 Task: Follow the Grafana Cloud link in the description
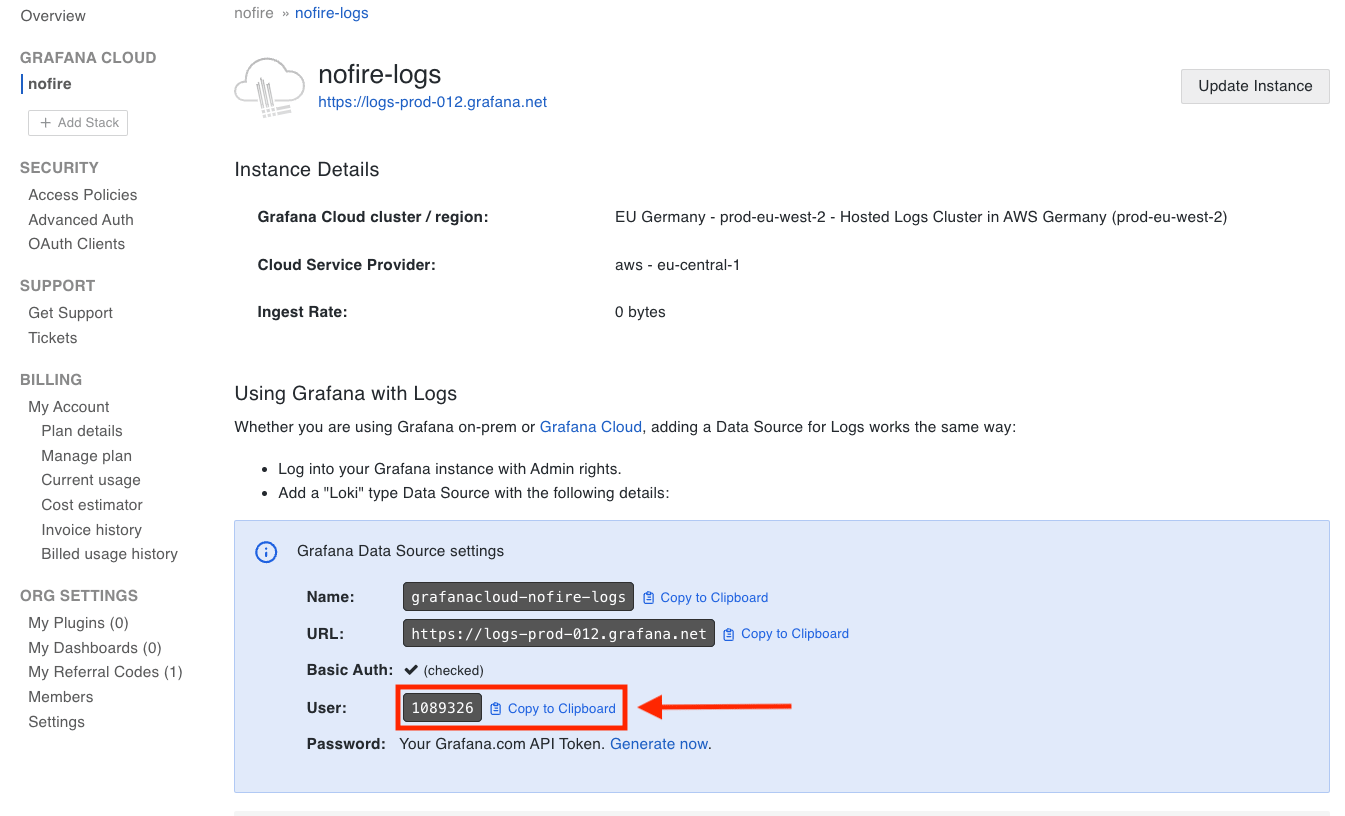coord(591,427)
